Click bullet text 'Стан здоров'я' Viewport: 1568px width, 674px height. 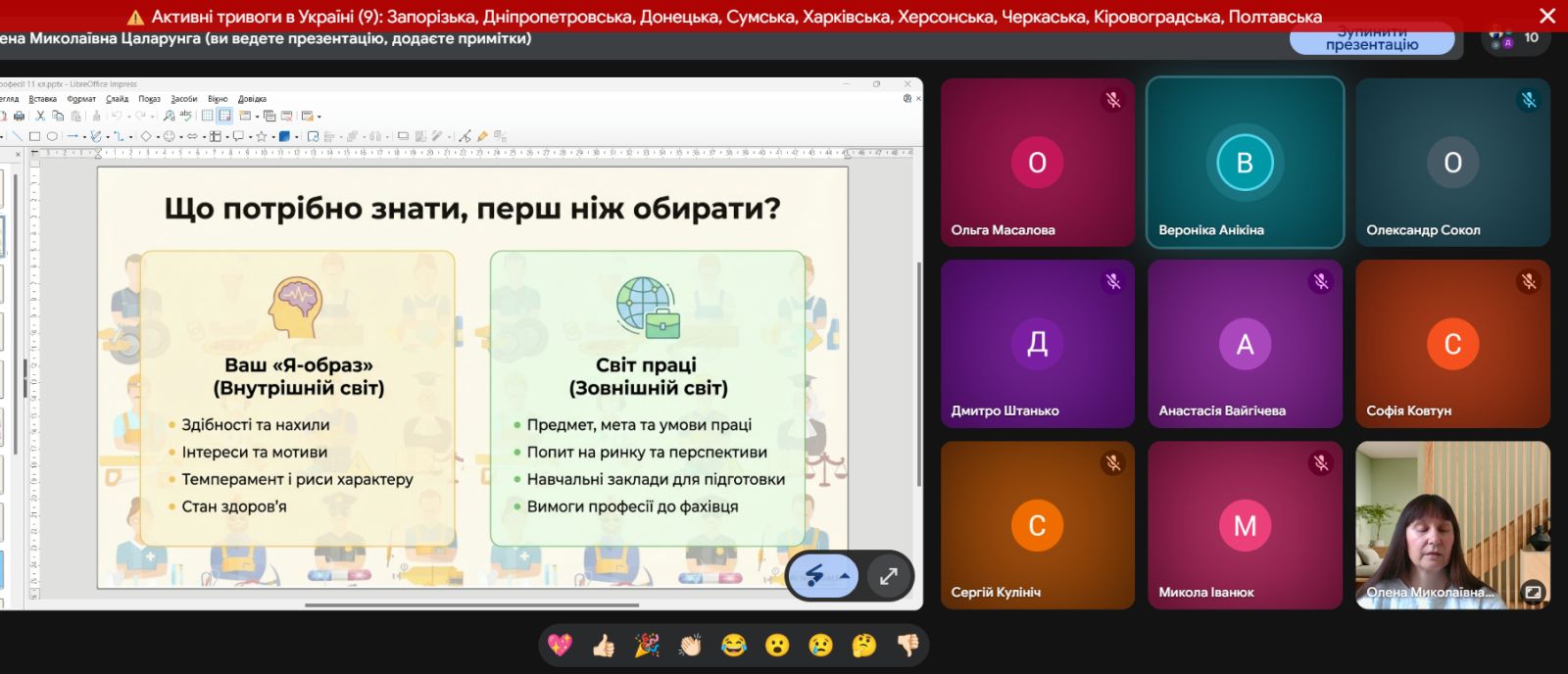[x=234, y=506]
